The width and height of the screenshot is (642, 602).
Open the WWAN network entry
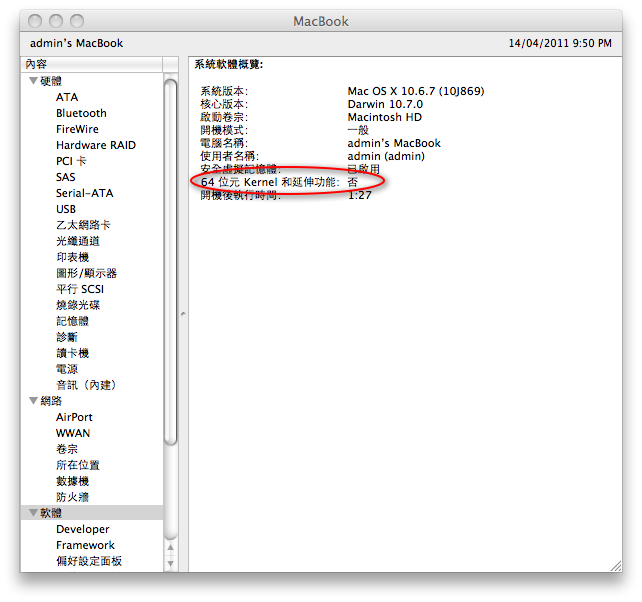point(73,433)
